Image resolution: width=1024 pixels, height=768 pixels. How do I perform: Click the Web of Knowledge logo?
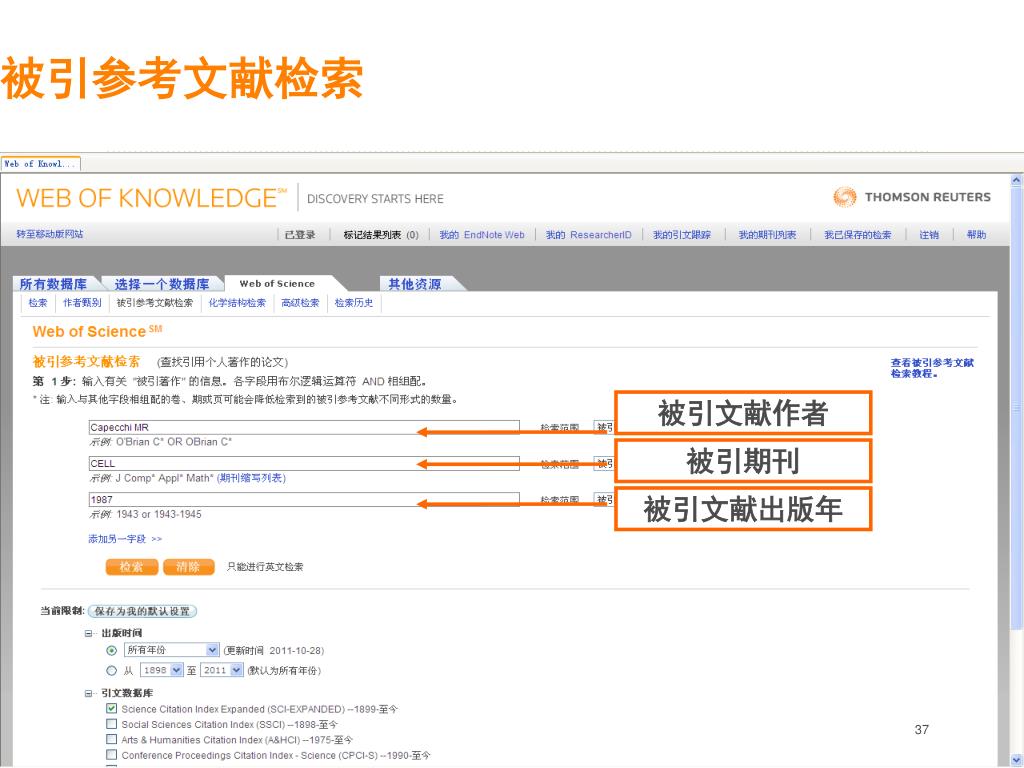[x=152, y=198]
